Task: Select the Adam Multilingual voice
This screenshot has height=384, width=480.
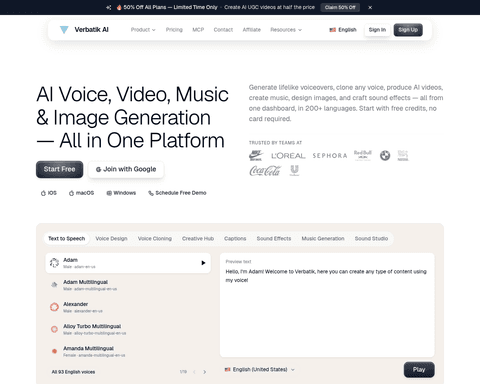Action: [128, 285]
